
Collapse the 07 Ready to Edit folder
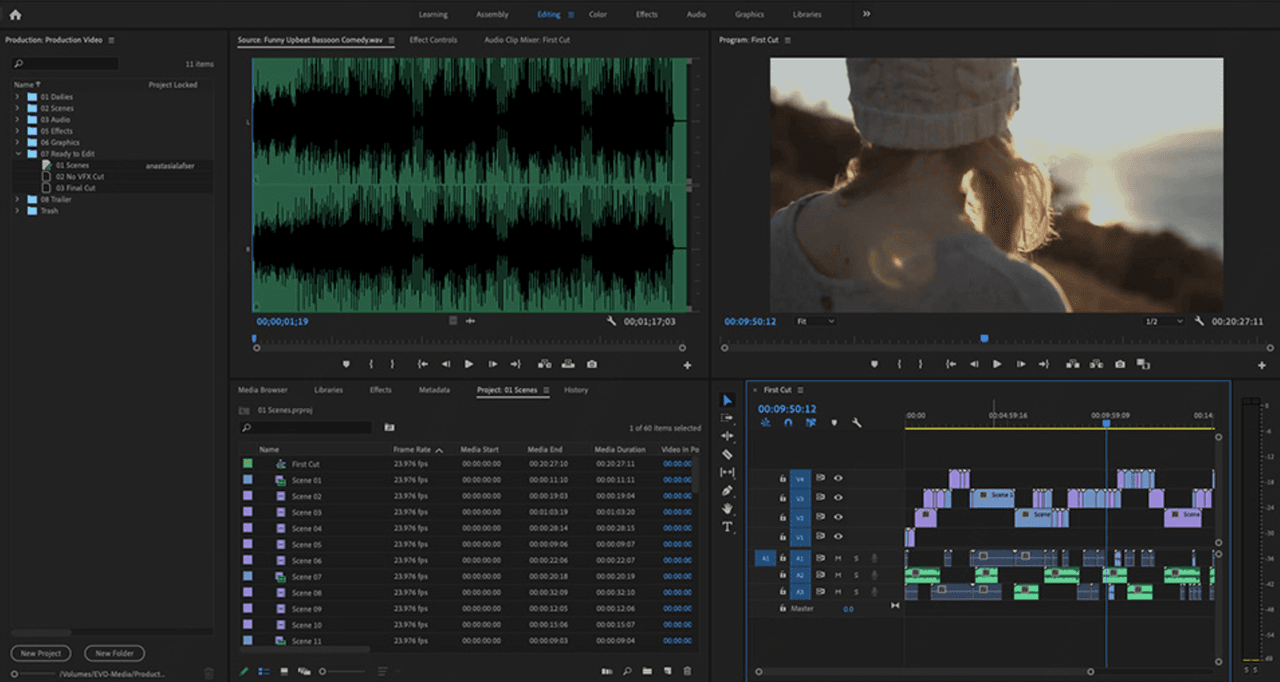tap(17, 154)
